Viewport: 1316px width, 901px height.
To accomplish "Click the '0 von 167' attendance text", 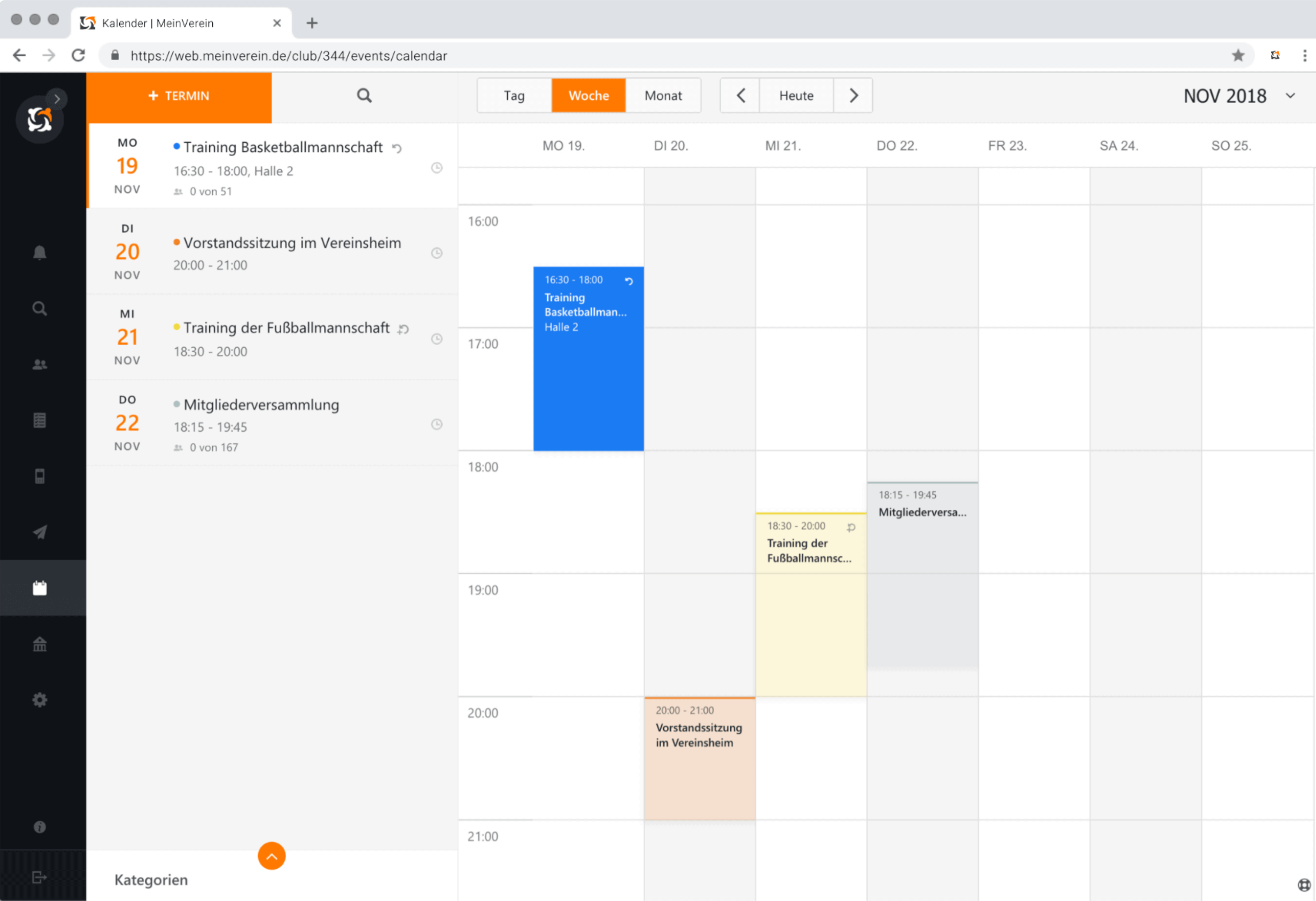I will (x=214, y=448).
